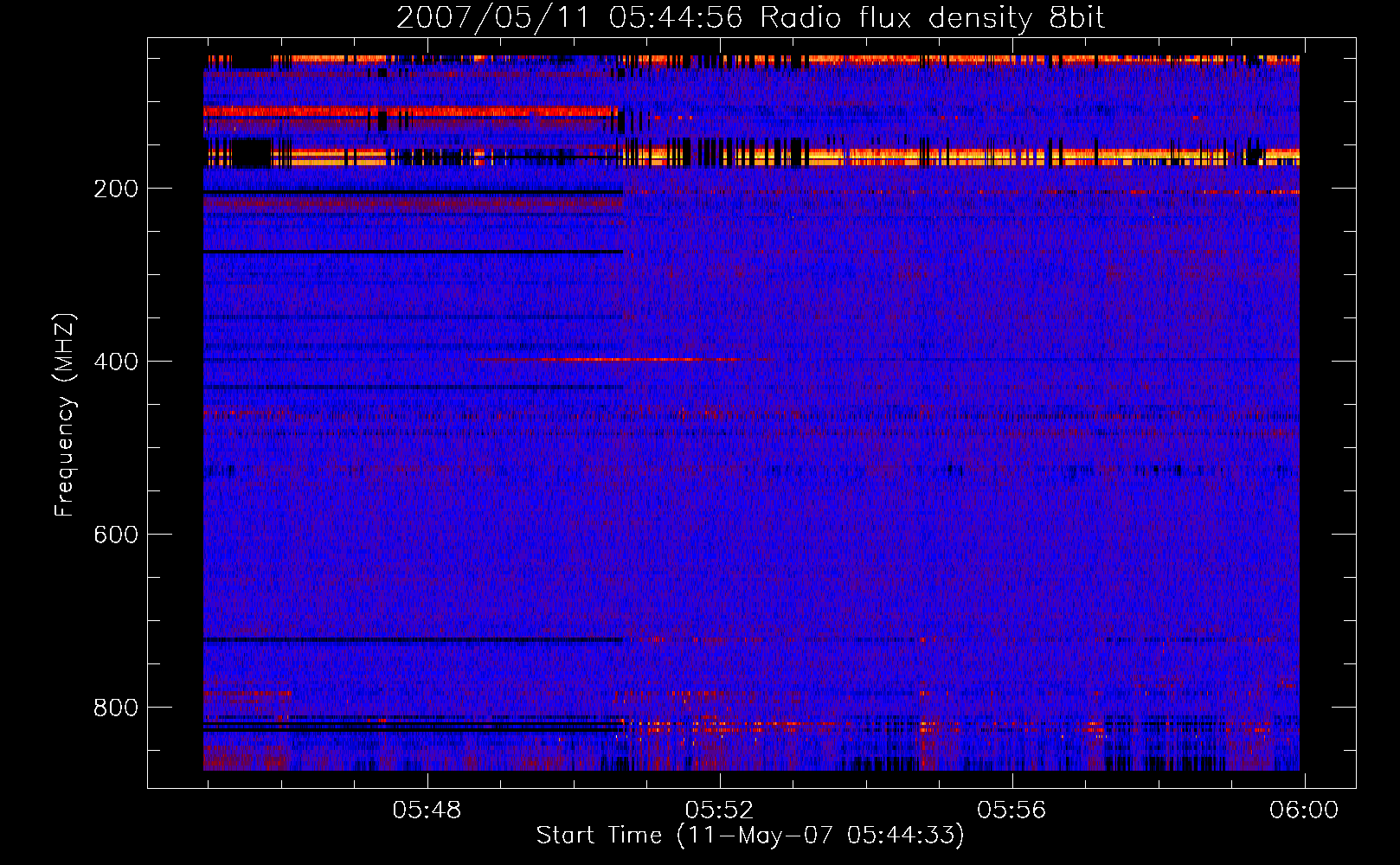Click the plot title '2007/05/11 05:44:56 Radio flux density 8bit'
Viewport: 1400px width, 865px height.
point(751,17)
